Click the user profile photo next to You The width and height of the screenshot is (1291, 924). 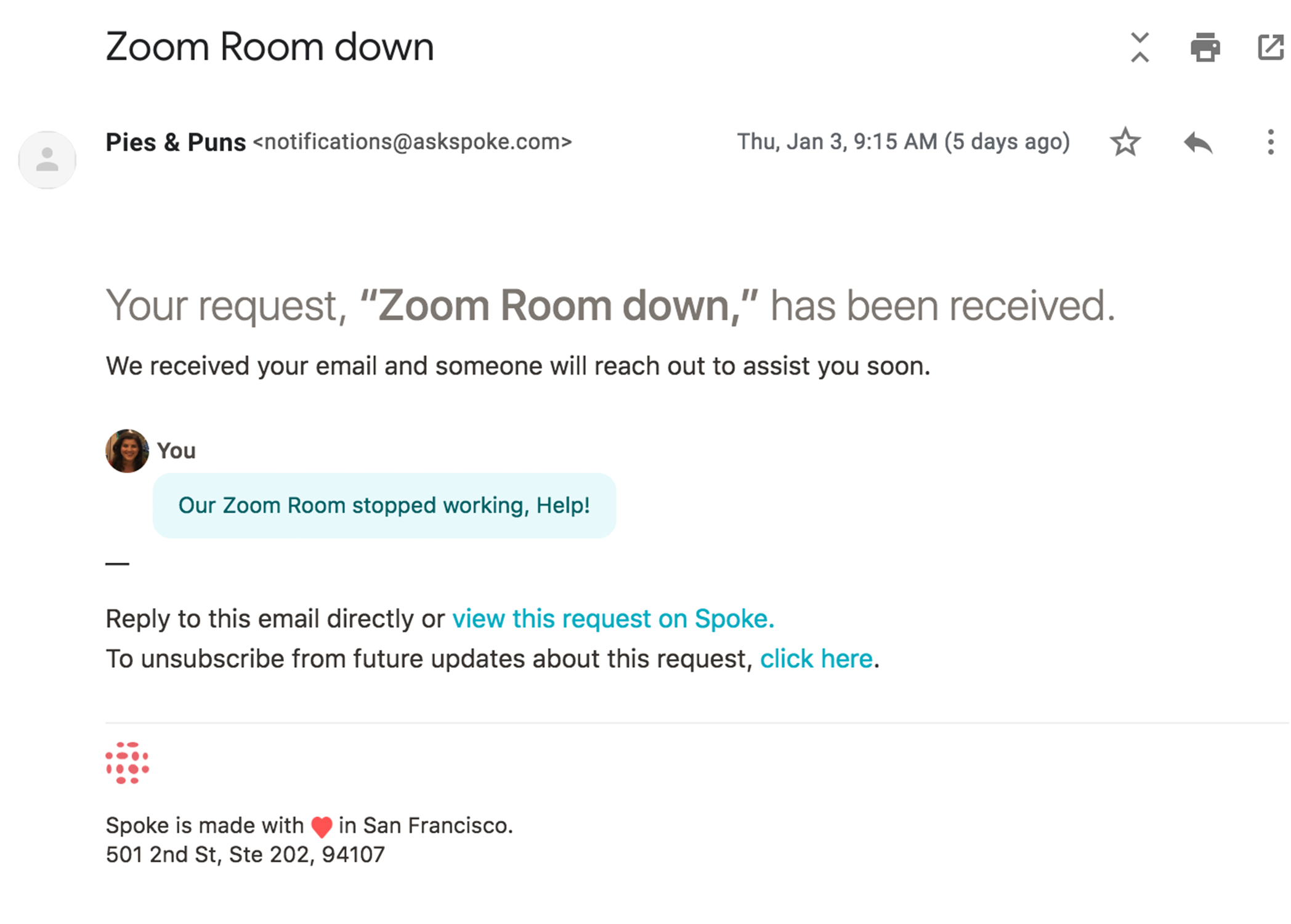(127, 451)
